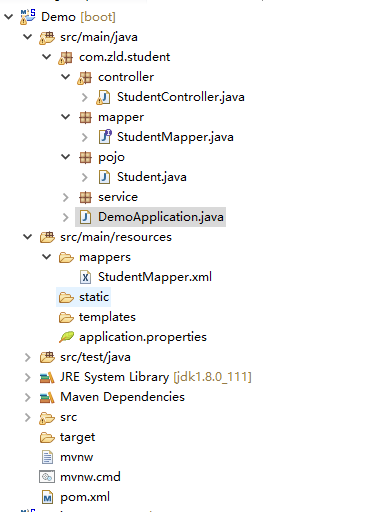367x512 pixels.
Task: Select the DemoApplication.java label
Action: point(161,217)
